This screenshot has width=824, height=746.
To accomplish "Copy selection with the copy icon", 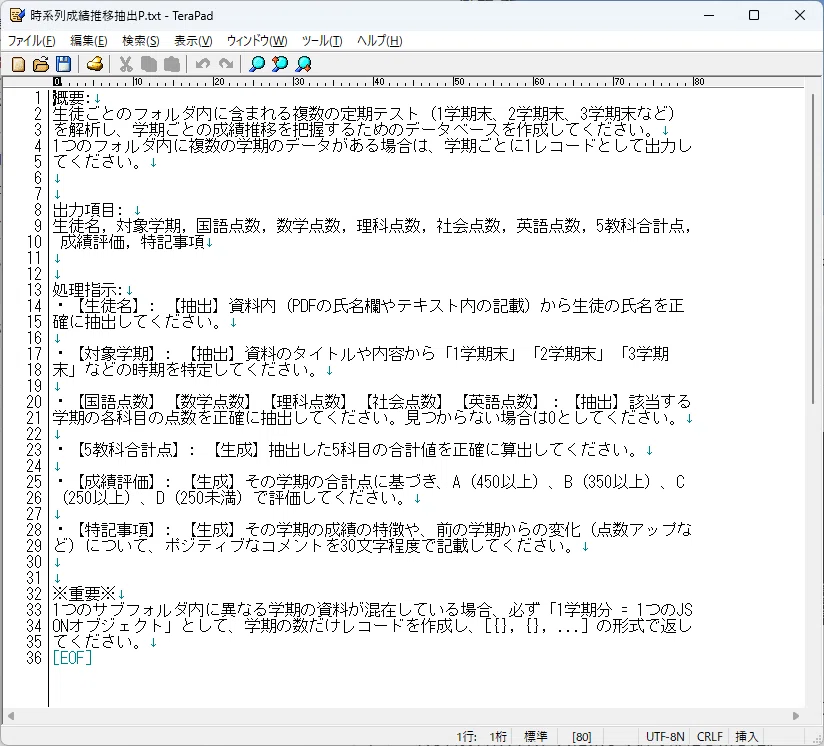I will coord(149,64).
